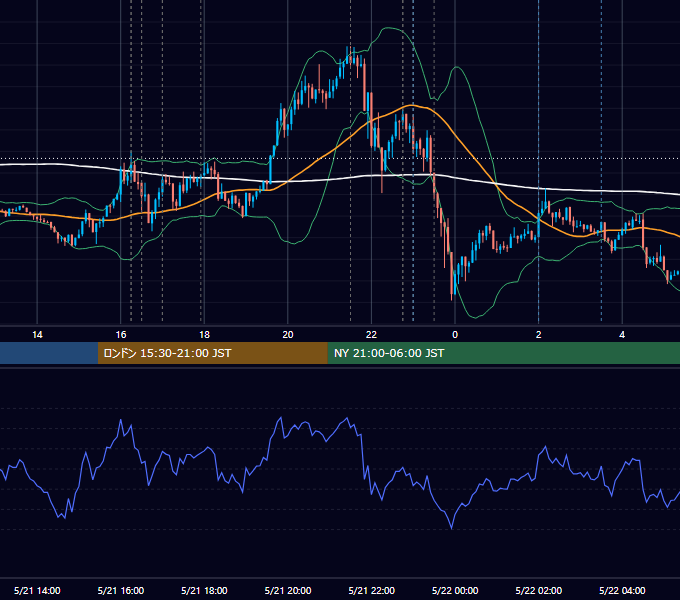The image size is (680, 600).
Task: Click the blue session bar before ロンドン
Action: [49, 353]
